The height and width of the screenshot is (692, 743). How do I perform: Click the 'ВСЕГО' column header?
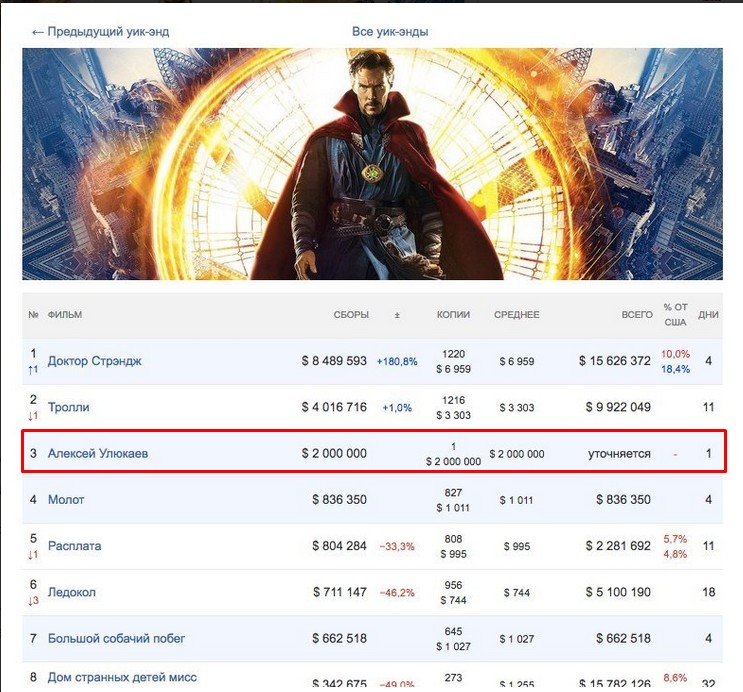(x=637, y=315)
